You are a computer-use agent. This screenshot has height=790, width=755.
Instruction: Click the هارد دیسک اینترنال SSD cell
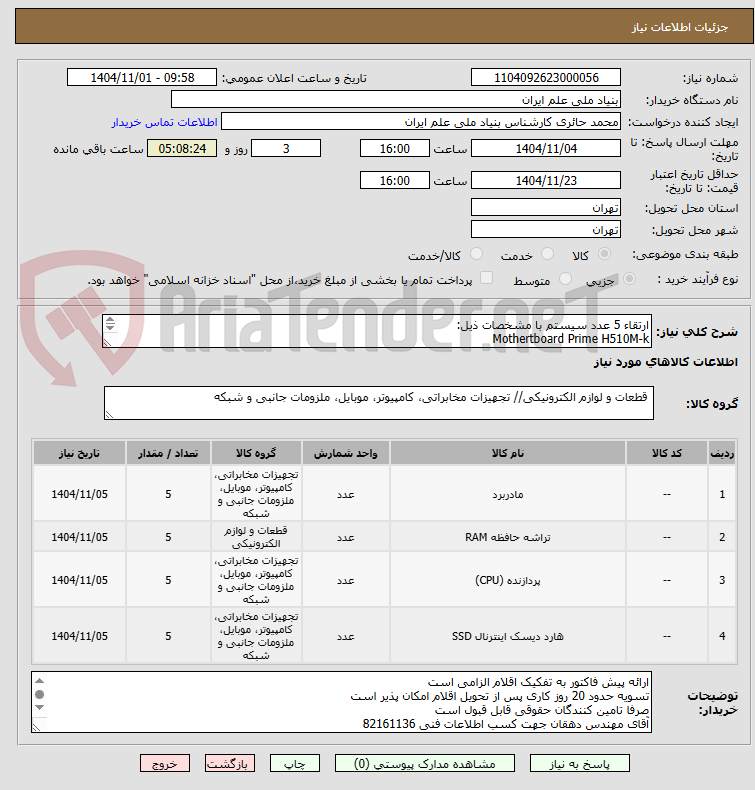click(x=508, y=636)
